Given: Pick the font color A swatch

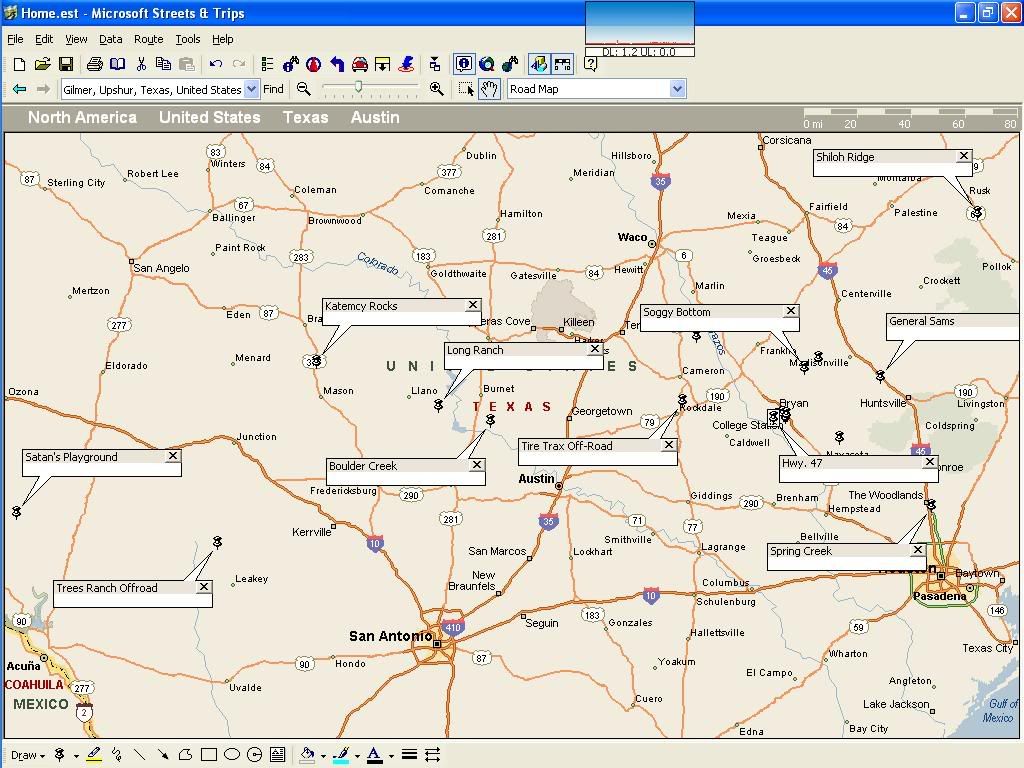Looking at the screenshot, I should [x=374, y=755].
